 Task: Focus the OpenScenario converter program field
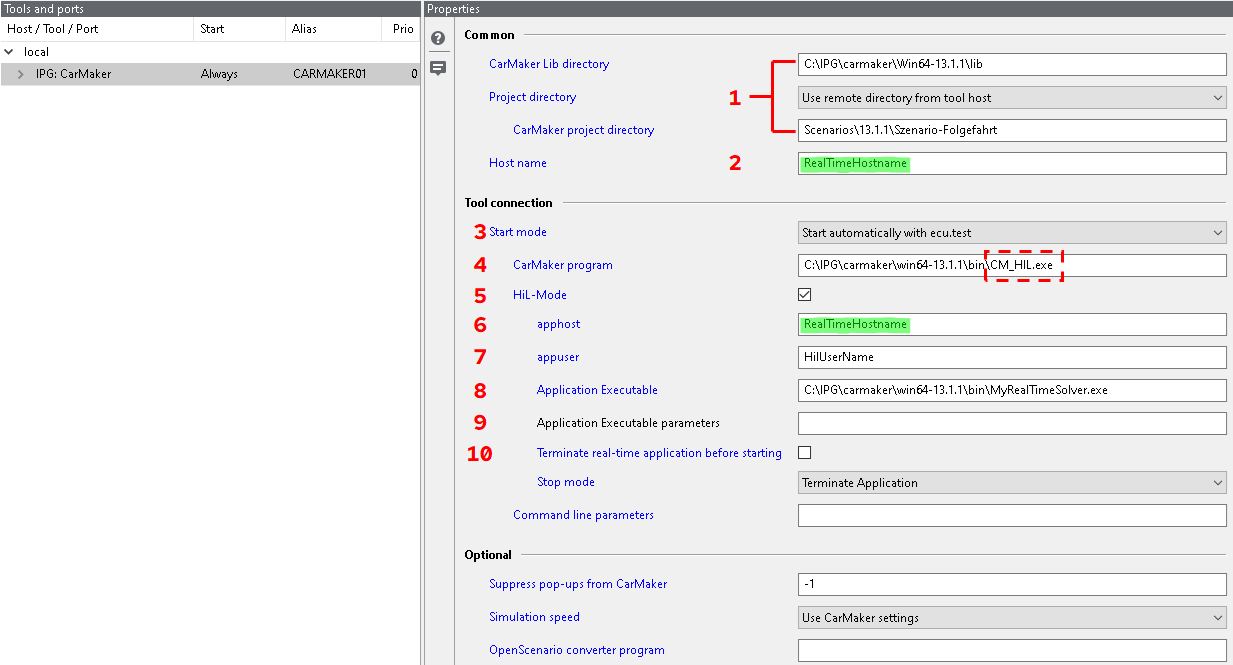point(1012,650)
